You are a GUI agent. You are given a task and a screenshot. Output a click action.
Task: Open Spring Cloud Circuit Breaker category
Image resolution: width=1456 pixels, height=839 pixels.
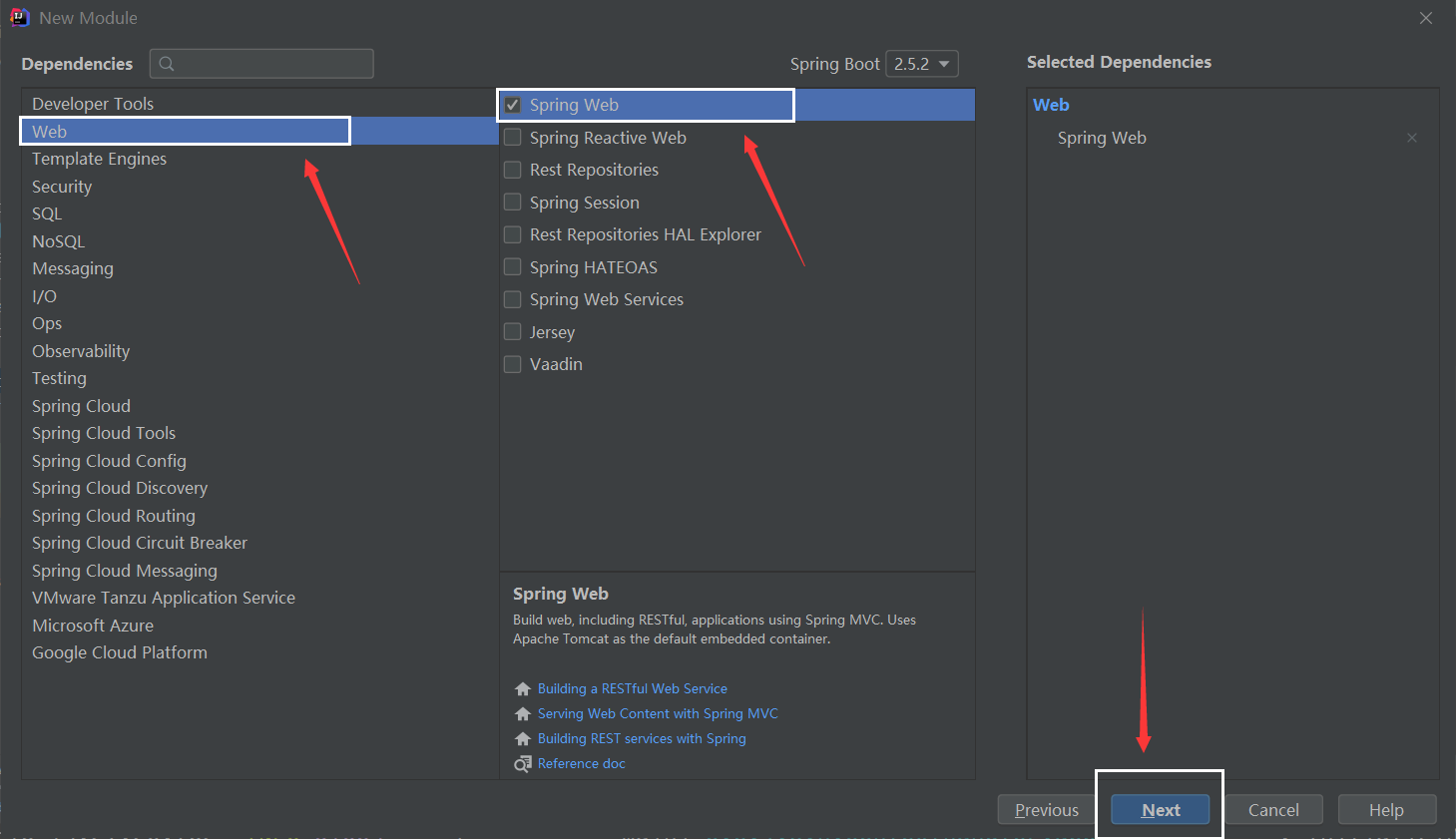coord(259,543)
